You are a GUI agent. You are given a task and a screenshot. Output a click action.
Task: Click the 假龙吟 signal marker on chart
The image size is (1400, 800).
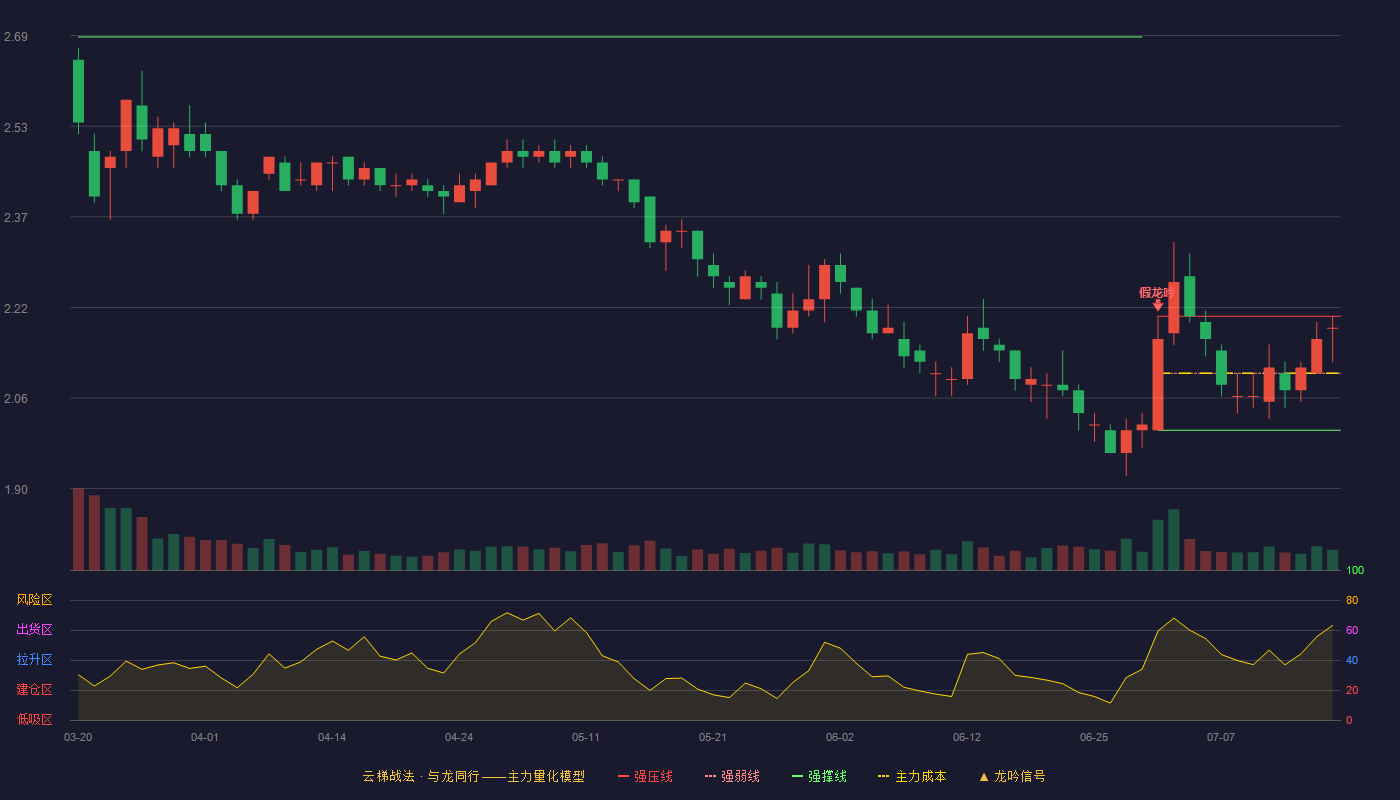[1157, 297]
